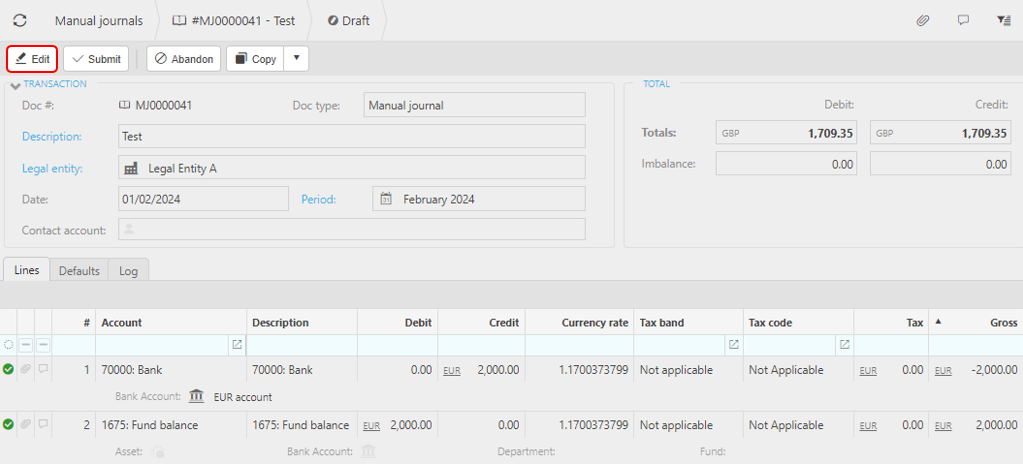Click the Legal entity label link
The height and width of the screenshot is (464, 1023).
(52, 168)
